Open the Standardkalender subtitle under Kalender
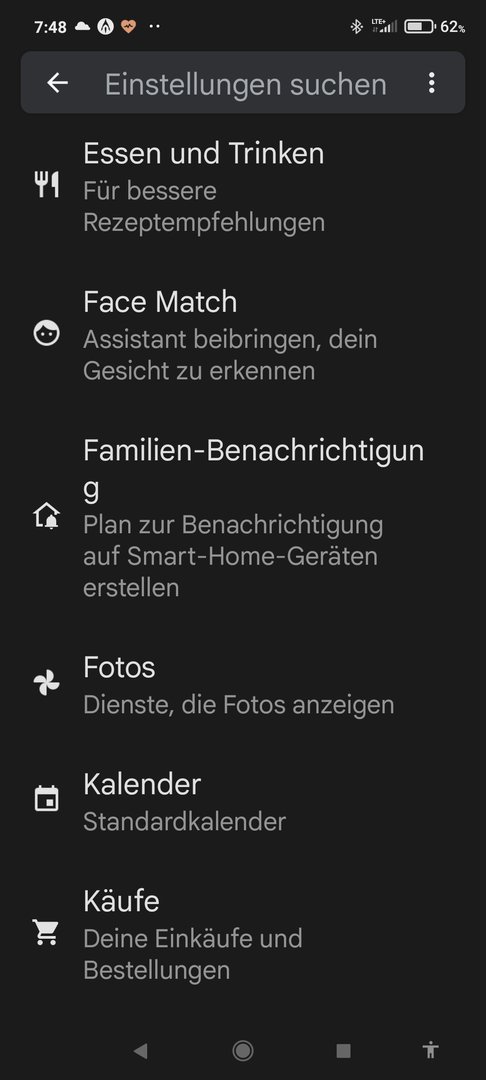 [x=184, y=822]
